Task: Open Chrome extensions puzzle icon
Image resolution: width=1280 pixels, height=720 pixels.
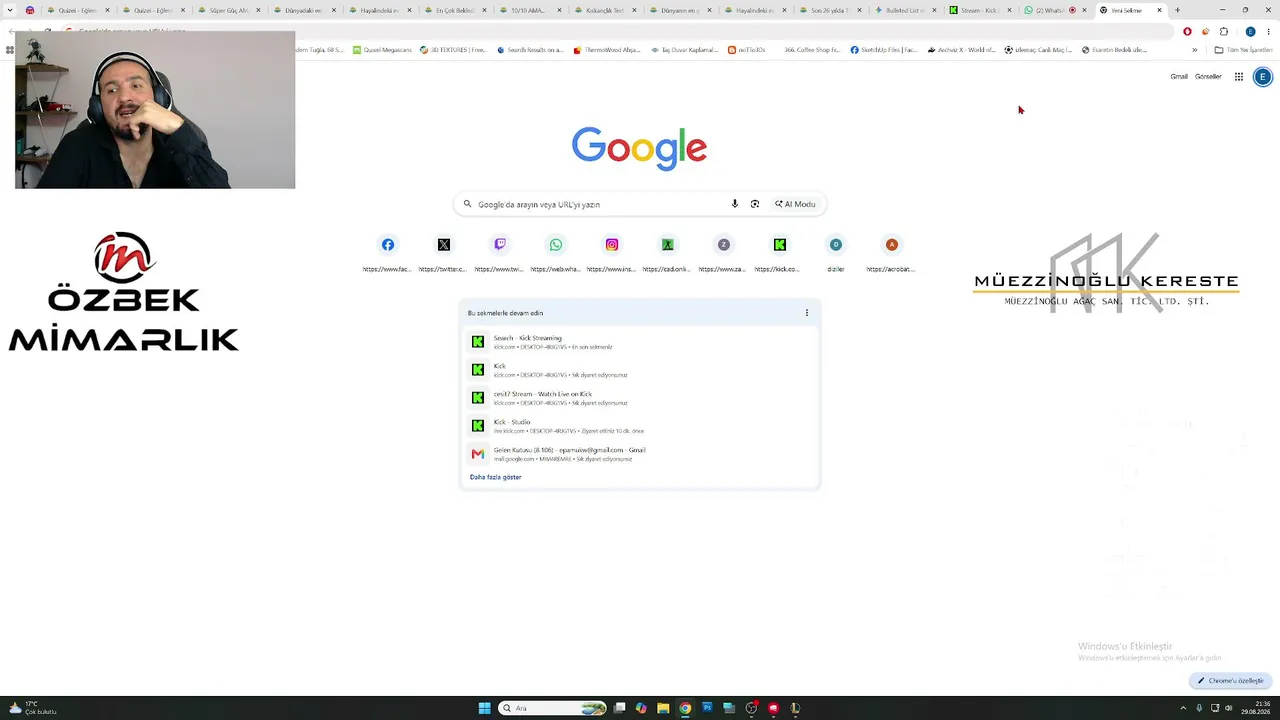Action: point(1224,32)
